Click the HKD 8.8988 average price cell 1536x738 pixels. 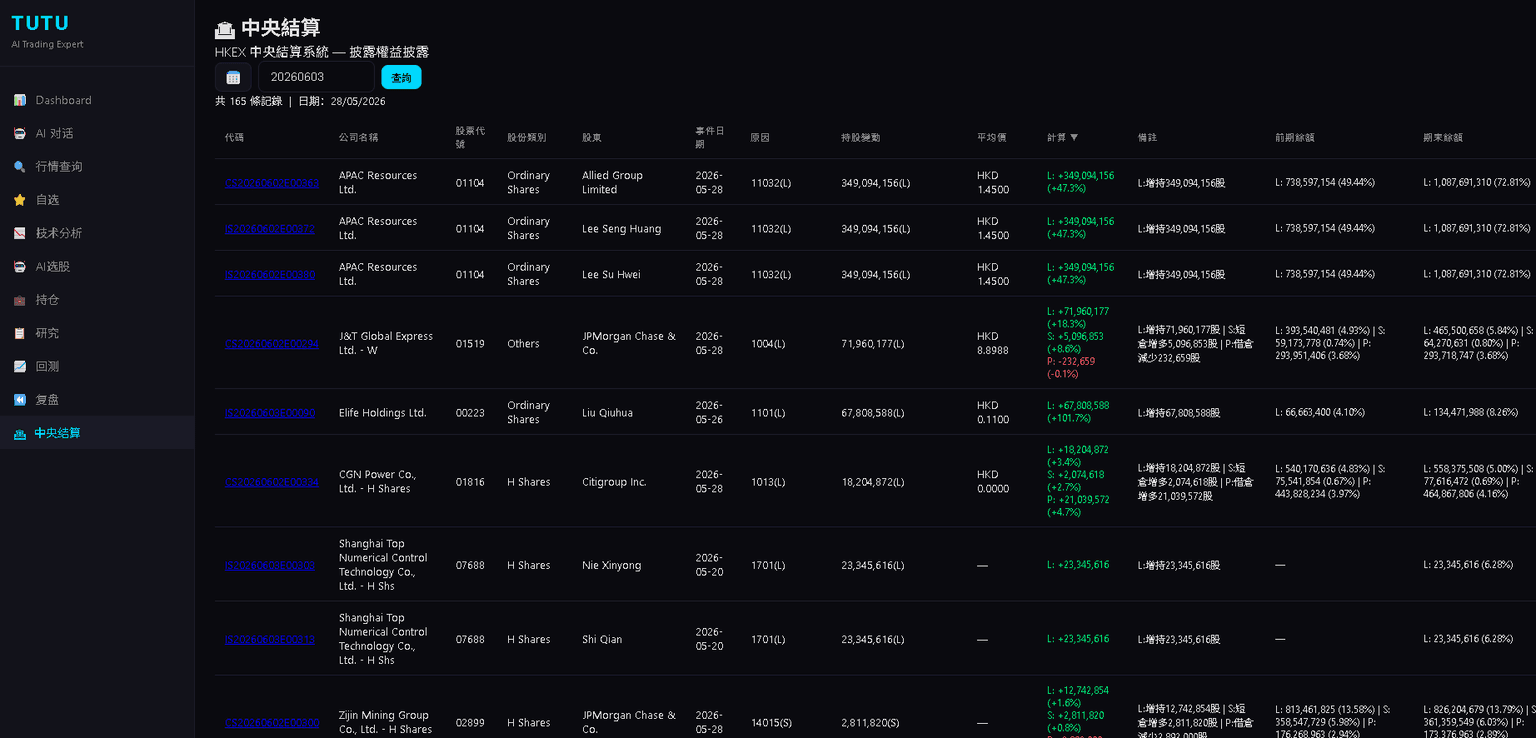click(x=993, y=343)
